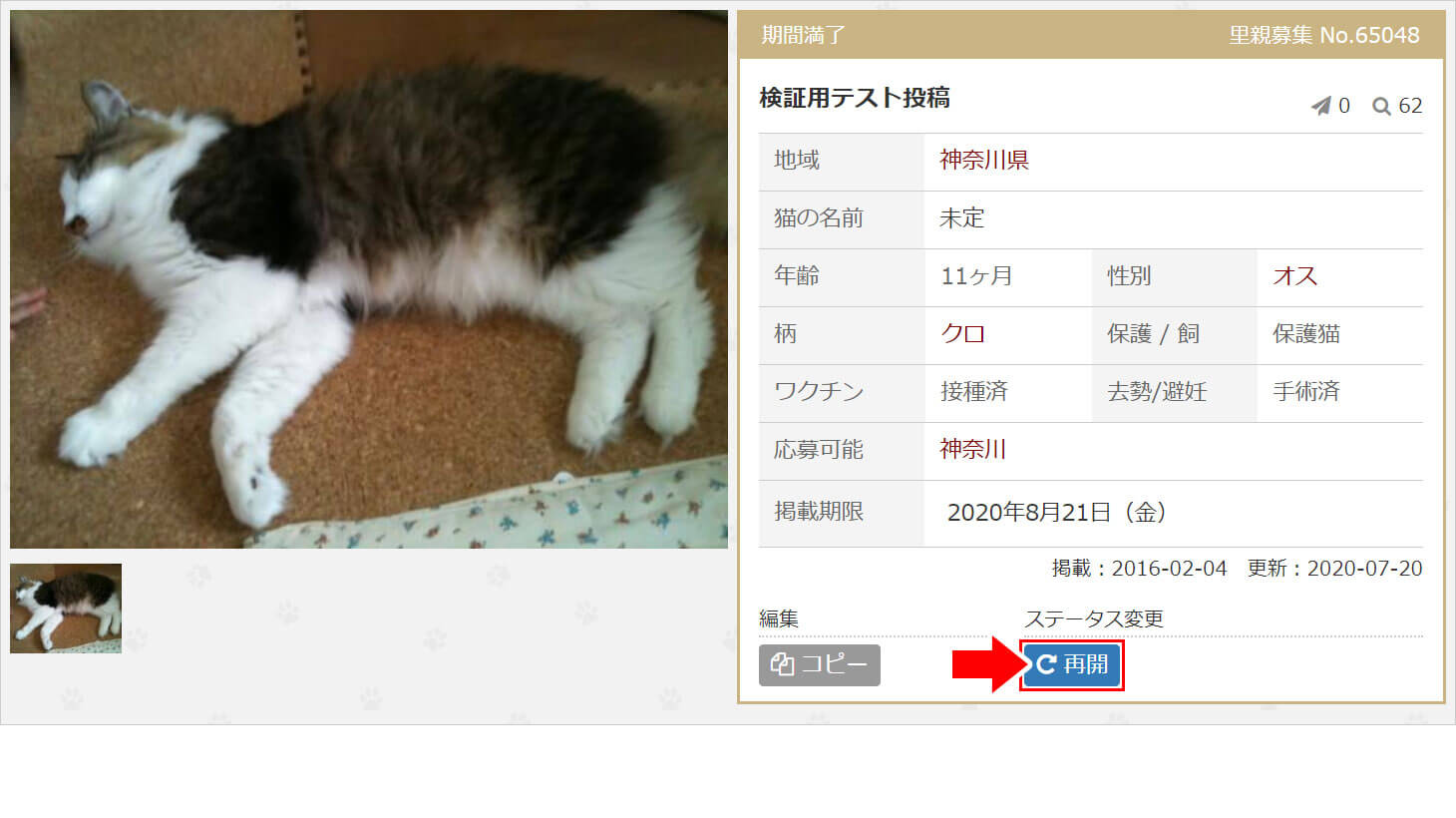Click the 編集 section label
The width and height of the screenshot is (1456, 818).
point(779,618)
